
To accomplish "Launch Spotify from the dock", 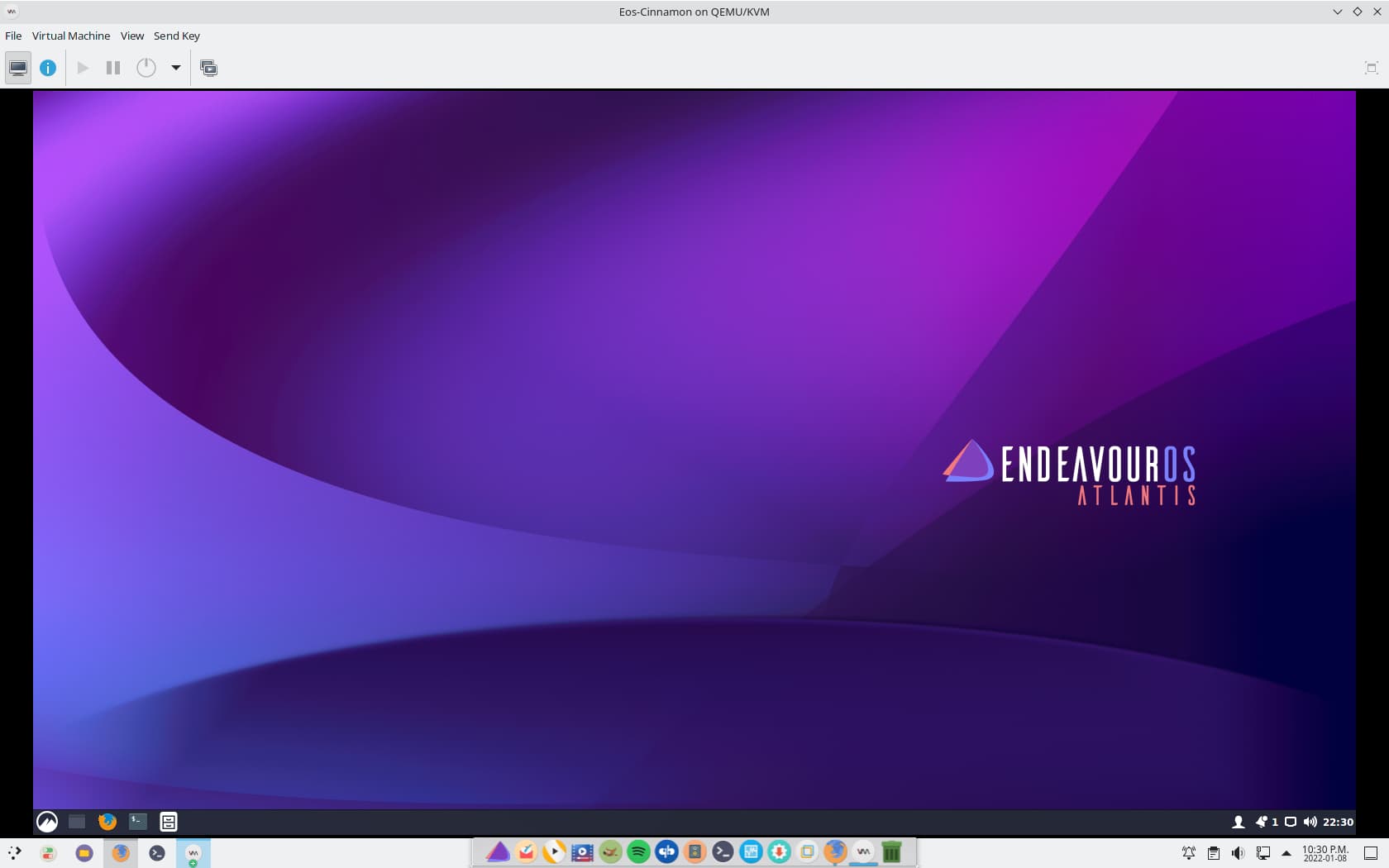I will [639, 851].
